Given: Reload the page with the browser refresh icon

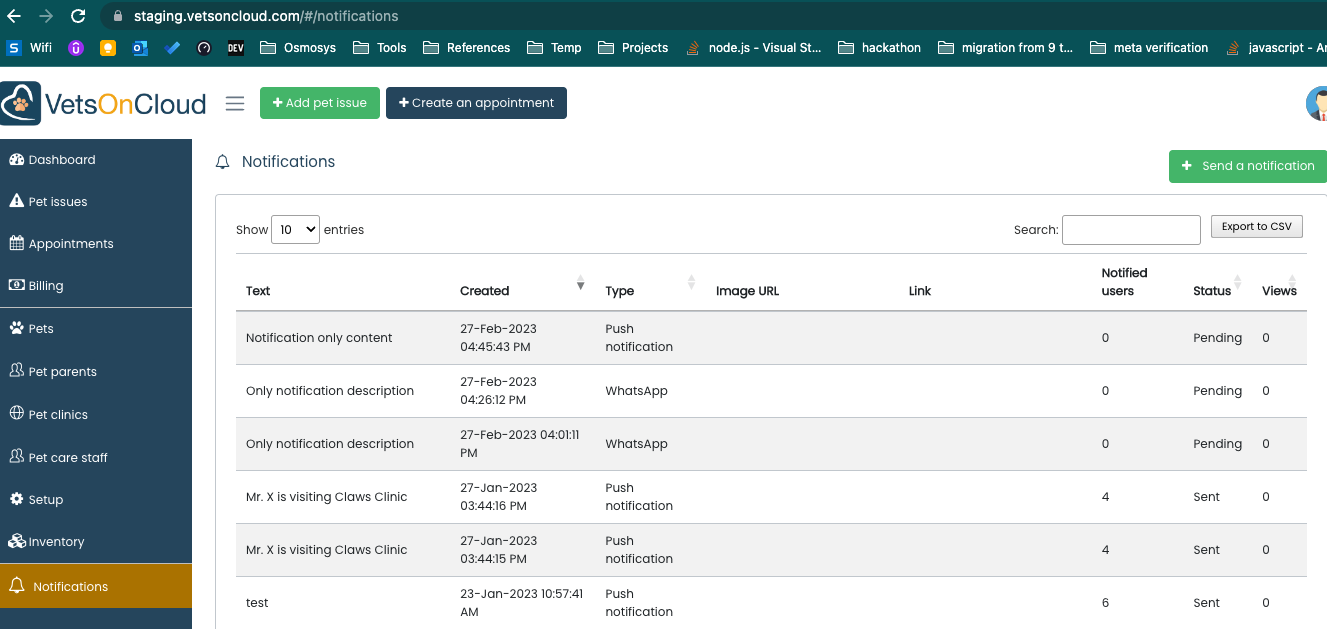Looking at the screenshot, I should click(x=78, y=16).
